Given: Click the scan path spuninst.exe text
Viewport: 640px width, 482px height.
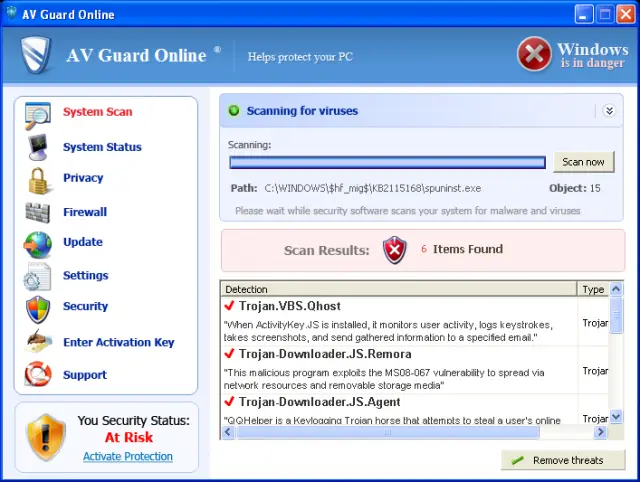Looking at the screenshot, I should [x=373, y=188].
